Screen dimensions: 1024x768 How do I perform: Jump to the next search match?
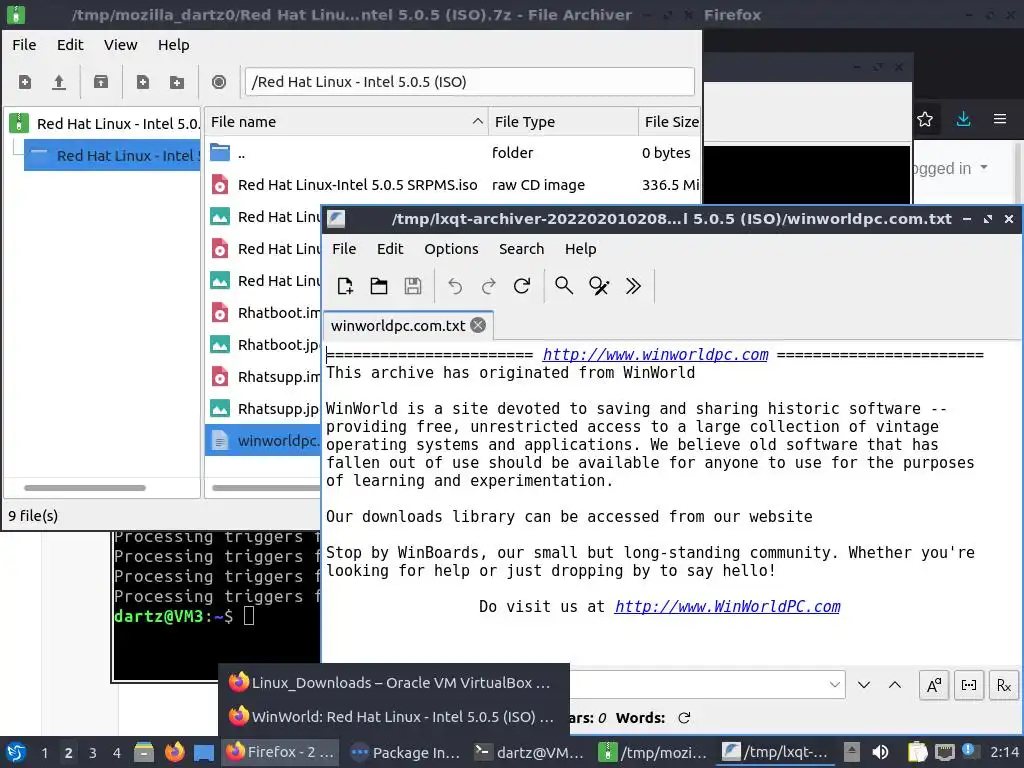pos(863,685)
